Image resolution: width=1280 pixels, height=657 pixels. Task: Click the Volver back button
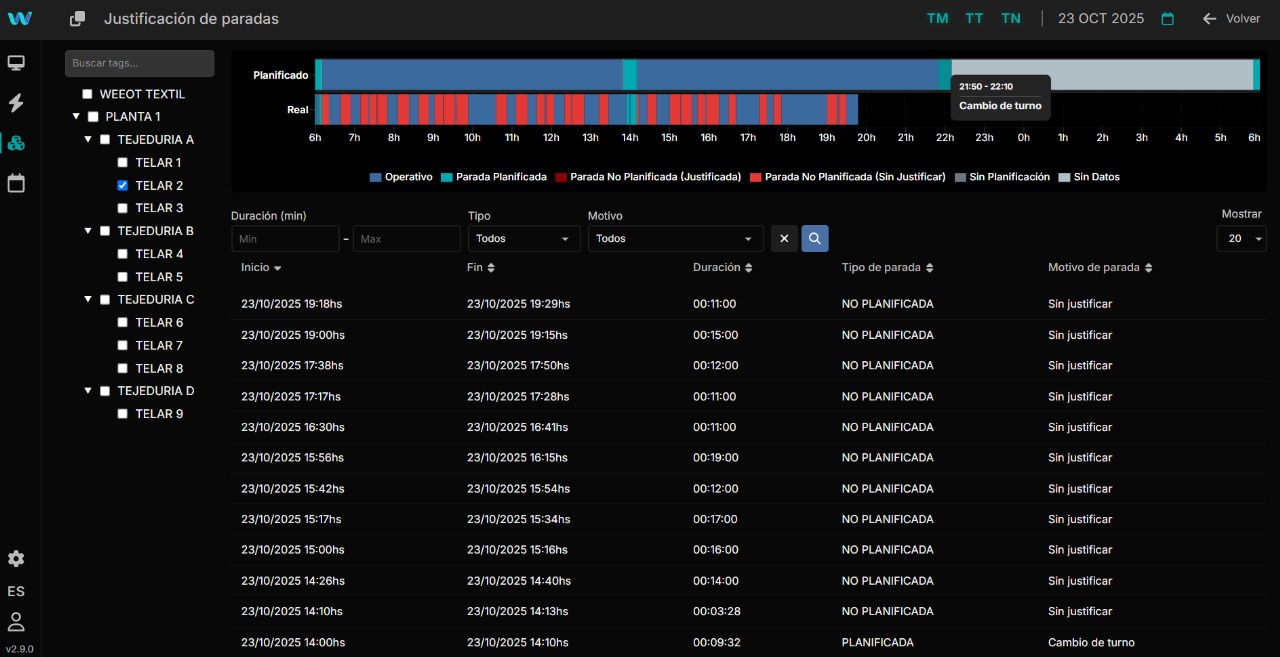point(1232,19)
